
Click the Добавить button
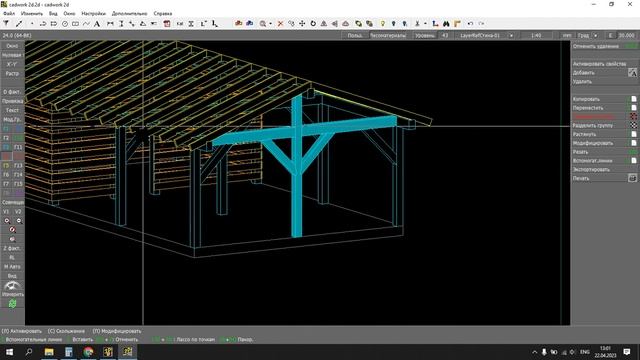click(584, 73)
